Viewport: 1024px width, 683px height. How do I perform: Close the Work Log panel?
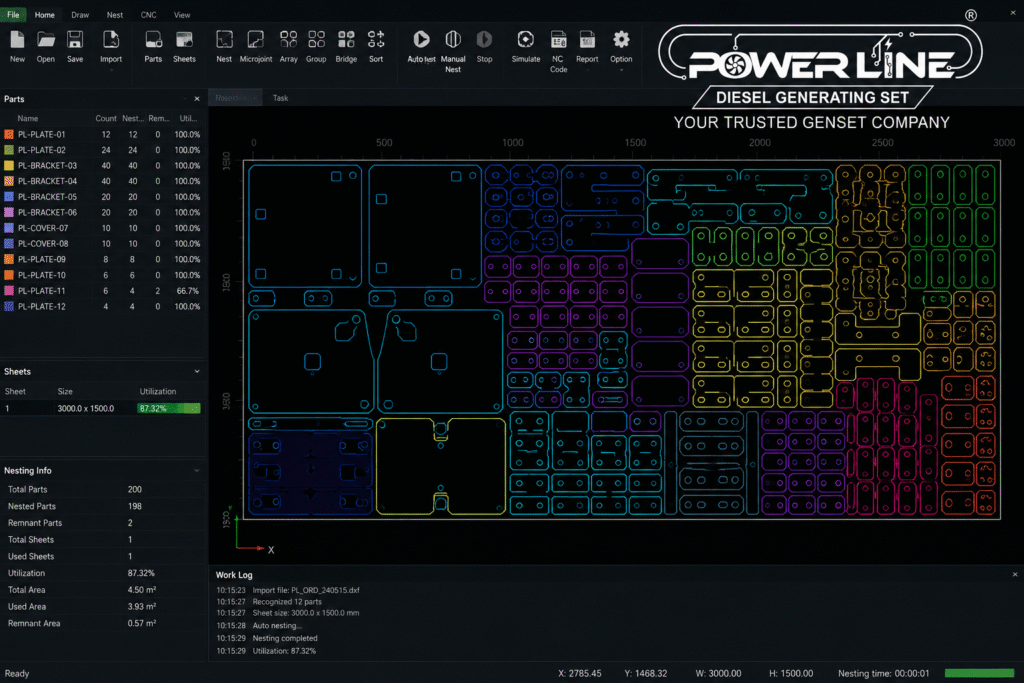tap(1014, 575)
